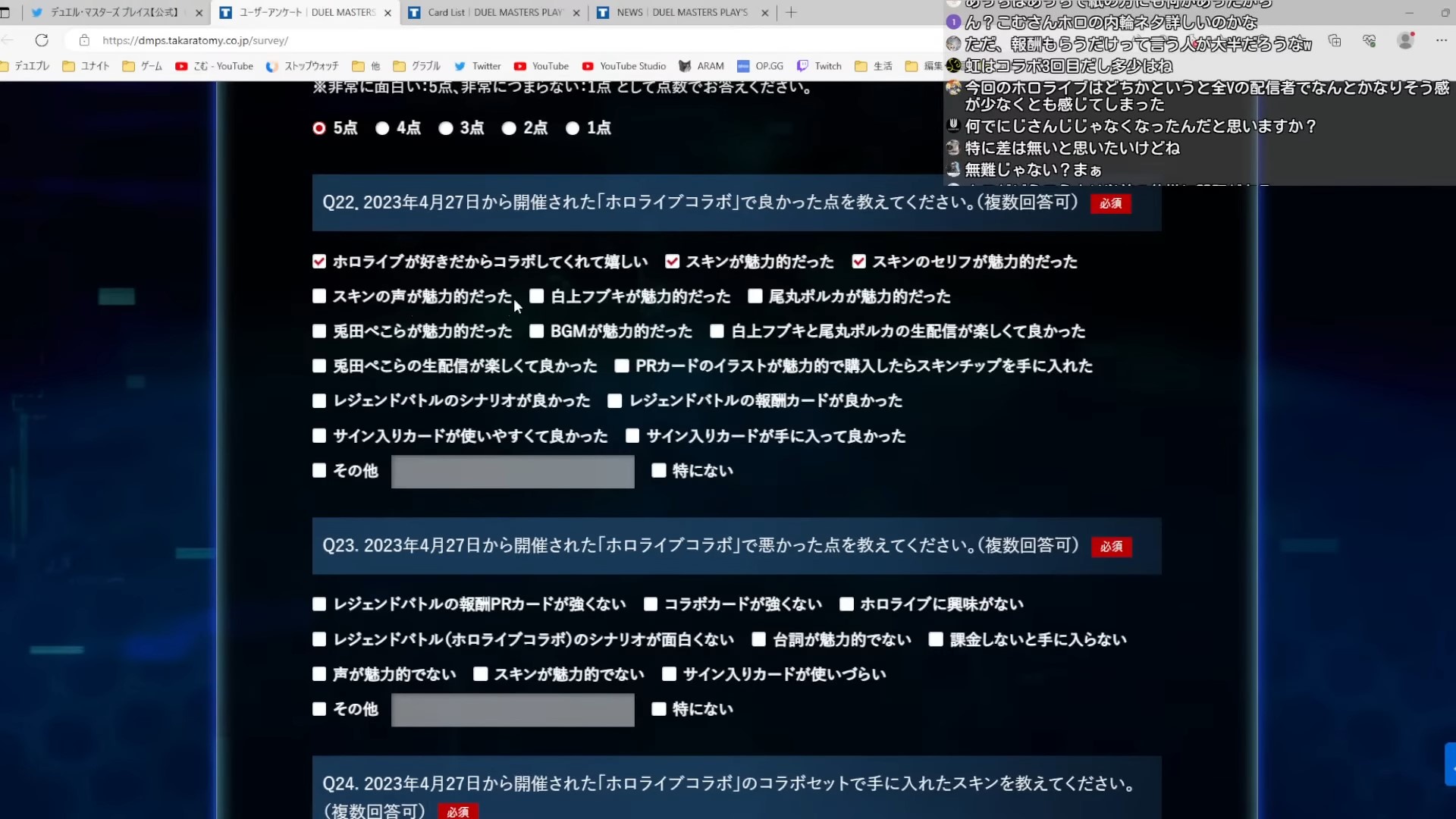Open the browser profile avatar
Image resolution: width=1456 pixels, height=819 pixels.
[1406, 40]
